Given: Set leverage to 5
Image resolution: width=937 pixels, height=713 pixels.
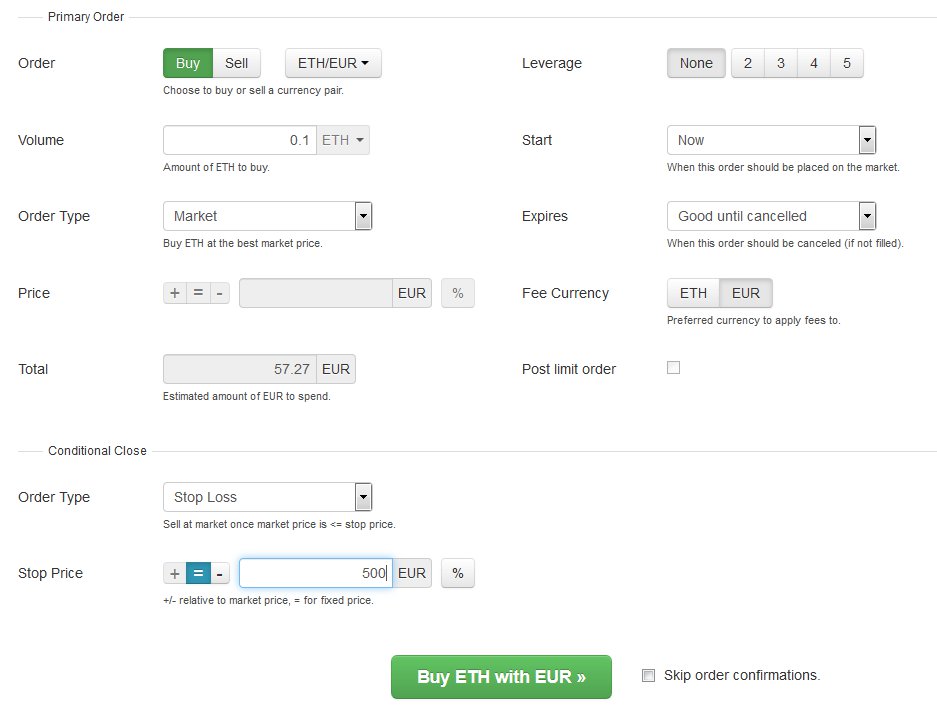Looking at the screenshot, I should [x=846, y=63].
